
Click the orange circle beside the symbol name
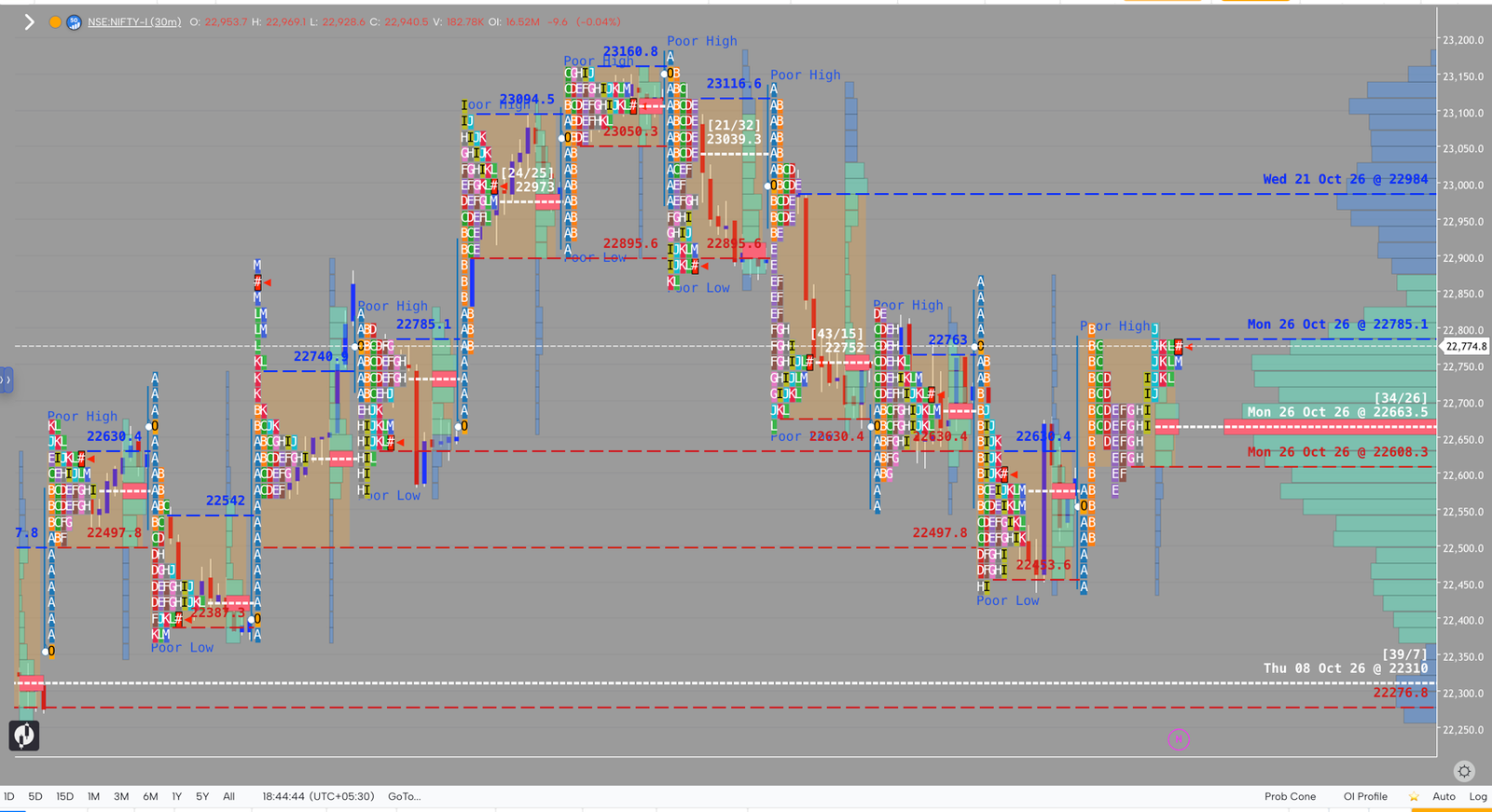point(55,22)
